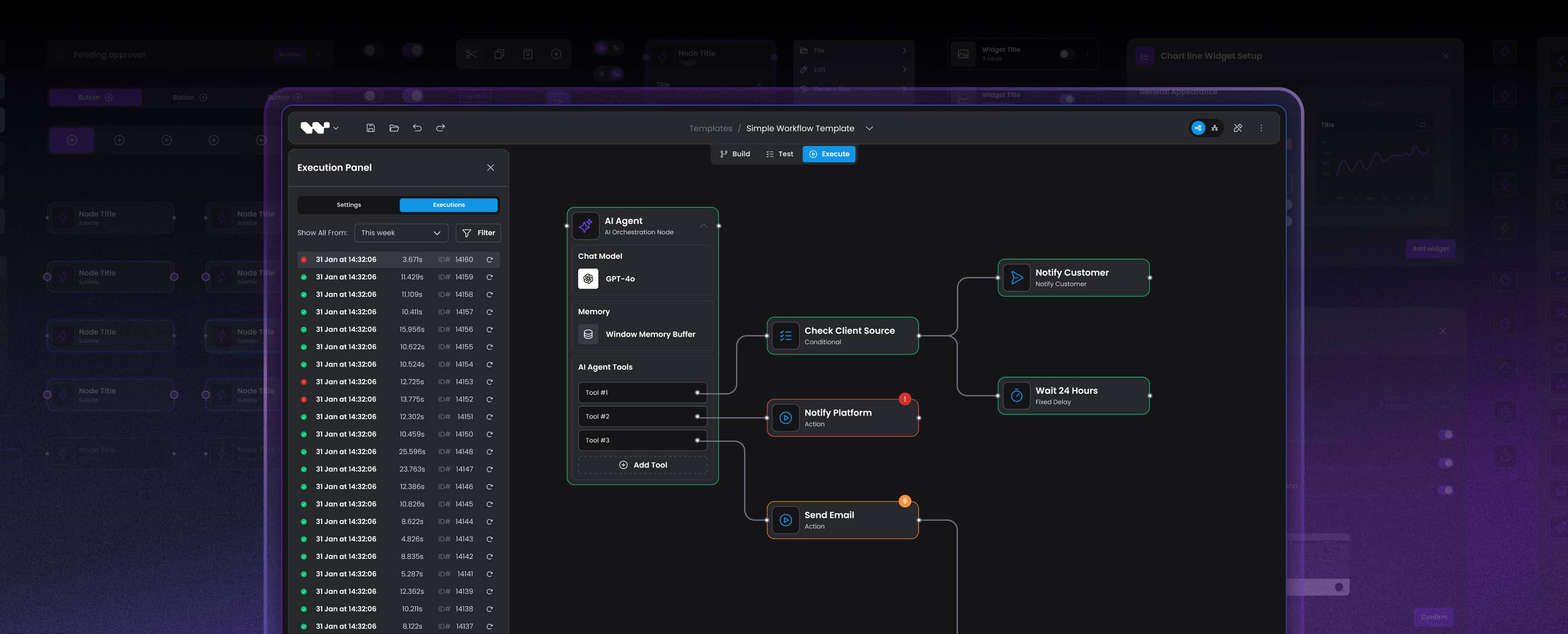The width and height of the screenshot is (1568, 634).
Task: Click the Check Client Source checklist icon
Action: [785, 336]
